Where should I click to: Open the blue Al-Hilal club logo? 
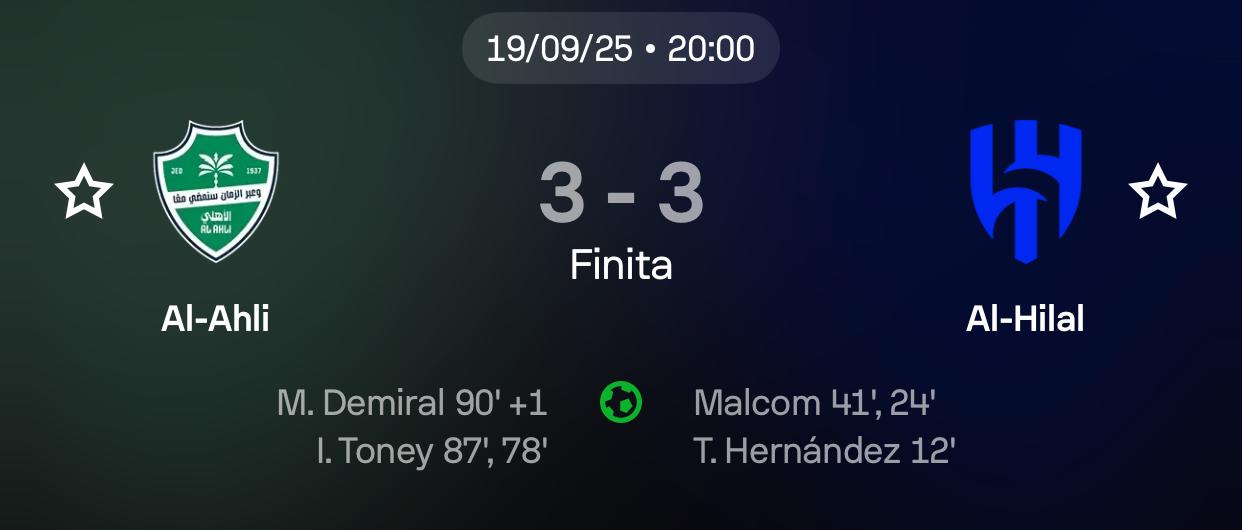pos(1025,191)
